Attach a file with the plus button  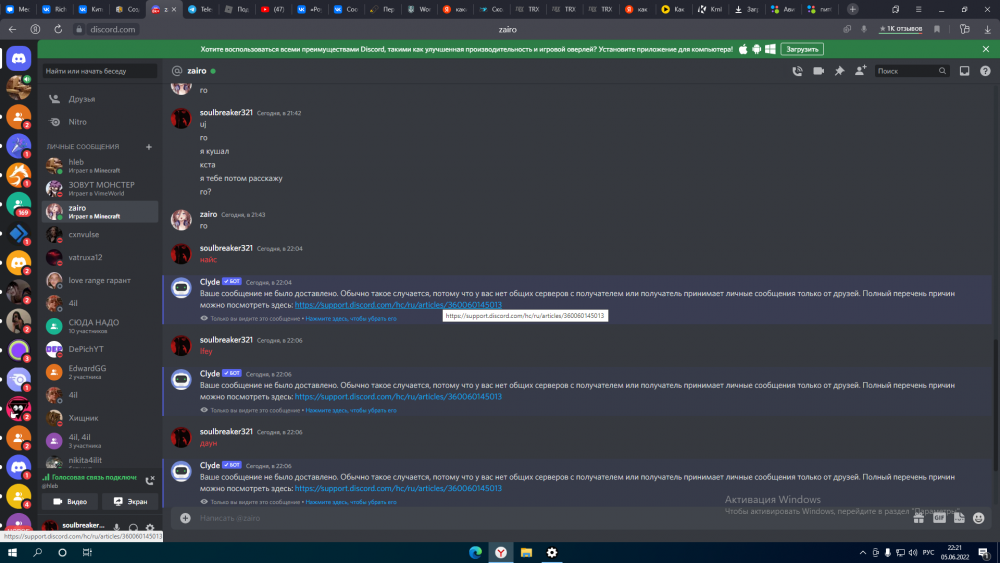[185, 518]
